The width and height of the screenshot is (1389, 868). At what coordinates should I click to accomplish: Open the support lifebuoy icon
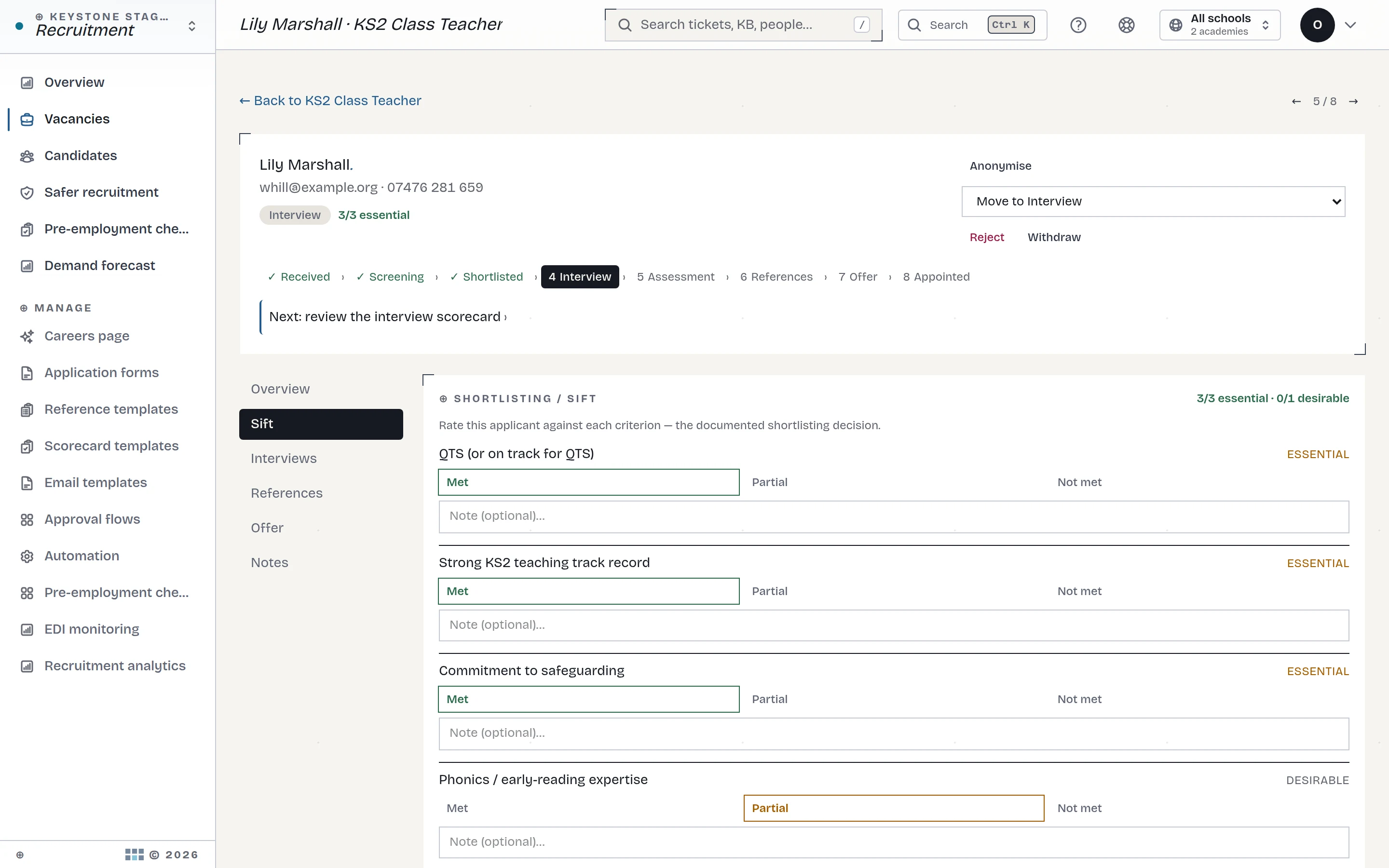[x=1126, y=25]
